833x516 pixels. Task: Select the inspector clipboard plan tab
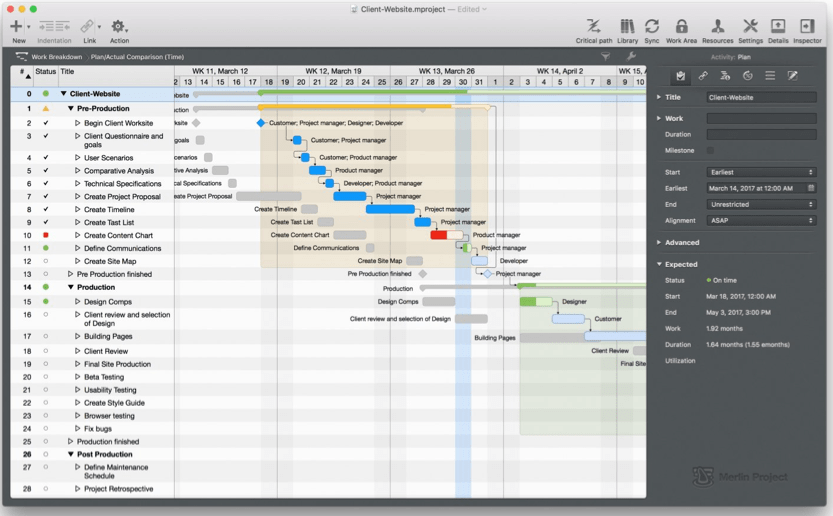click(681, 76)
